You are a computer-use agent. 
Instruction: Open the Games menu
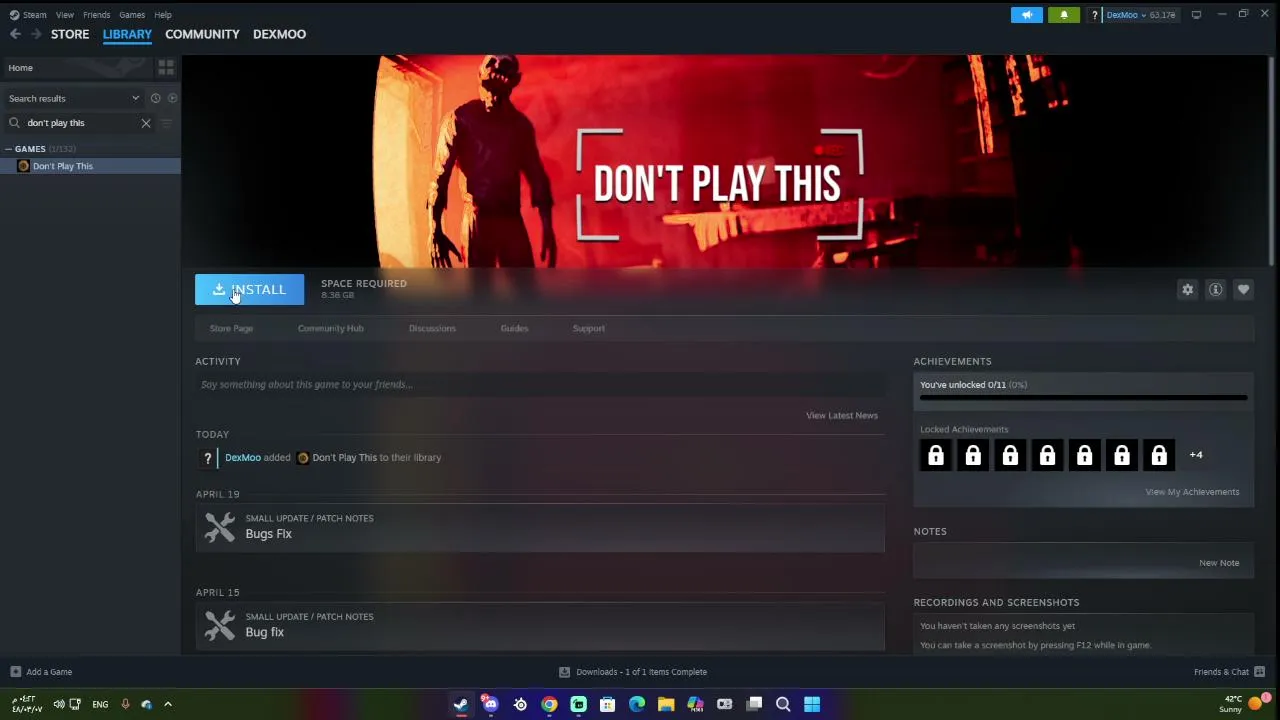(x=132, y=15)
